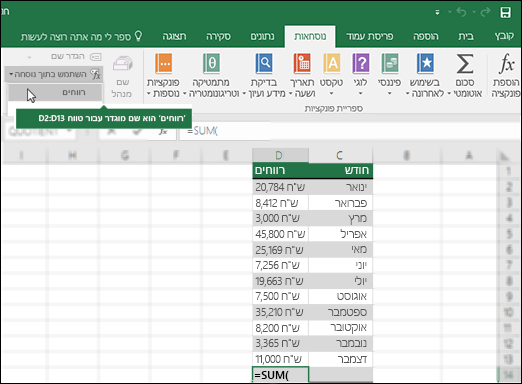Image resolution: width=522 pixels, height=384 pixels.
Task: Select column D header
Action: click(280, 155)
